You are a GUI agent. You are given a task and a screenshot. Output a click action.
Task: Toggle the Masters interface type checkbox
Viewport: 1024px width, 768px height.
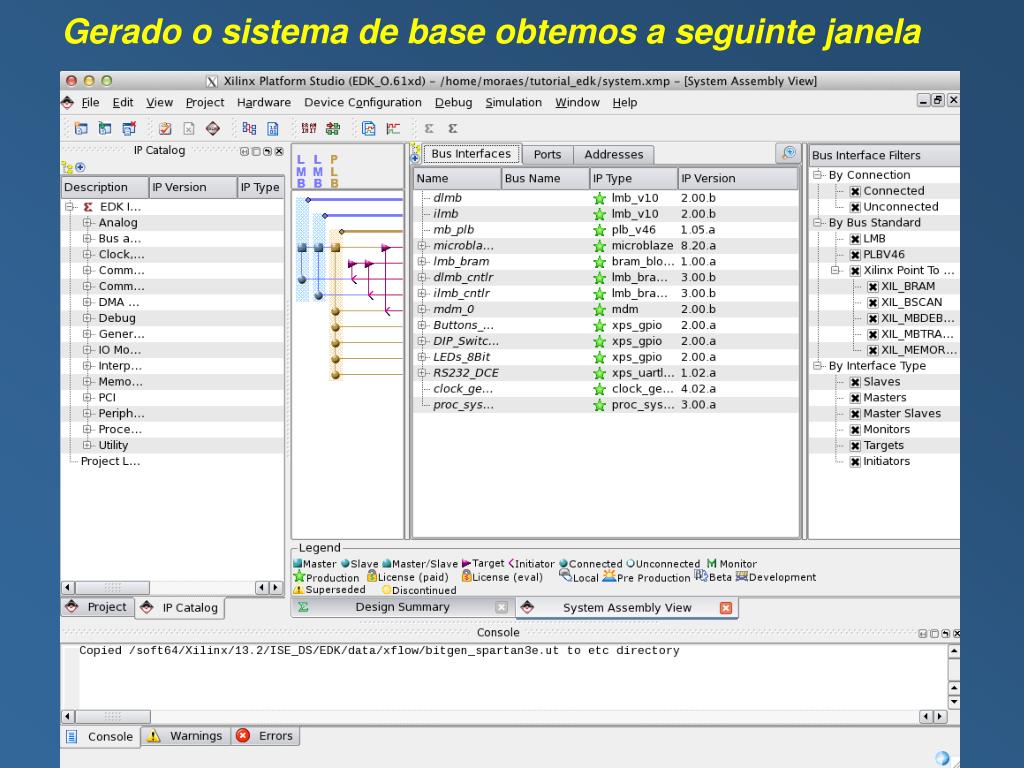[855, 398]
